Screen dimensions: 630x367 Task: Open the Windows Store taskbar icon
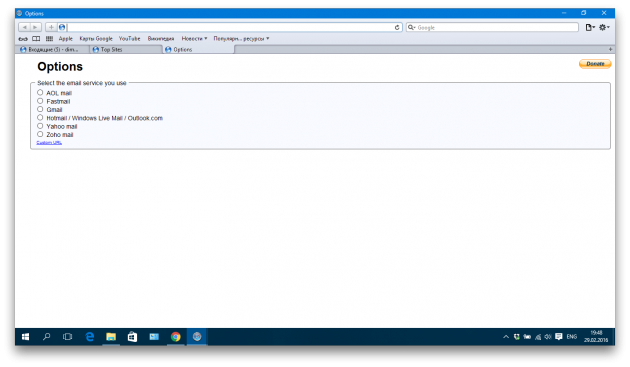(132, 337)
